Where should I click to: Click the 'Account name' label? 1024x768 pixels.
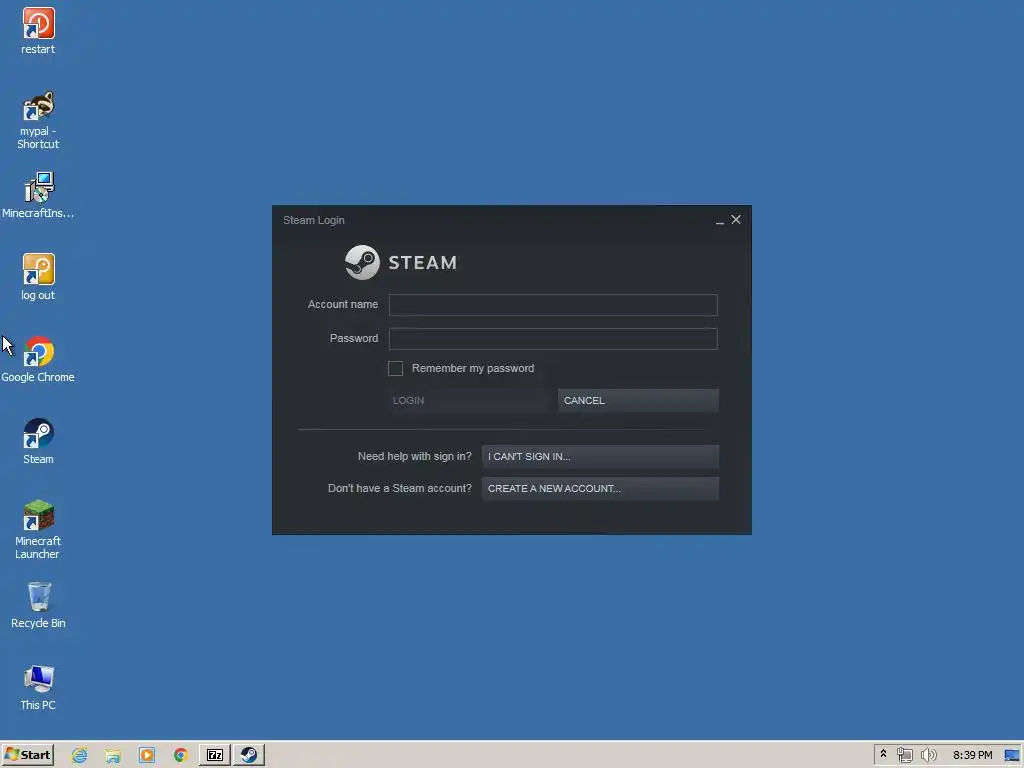[343, 304]
